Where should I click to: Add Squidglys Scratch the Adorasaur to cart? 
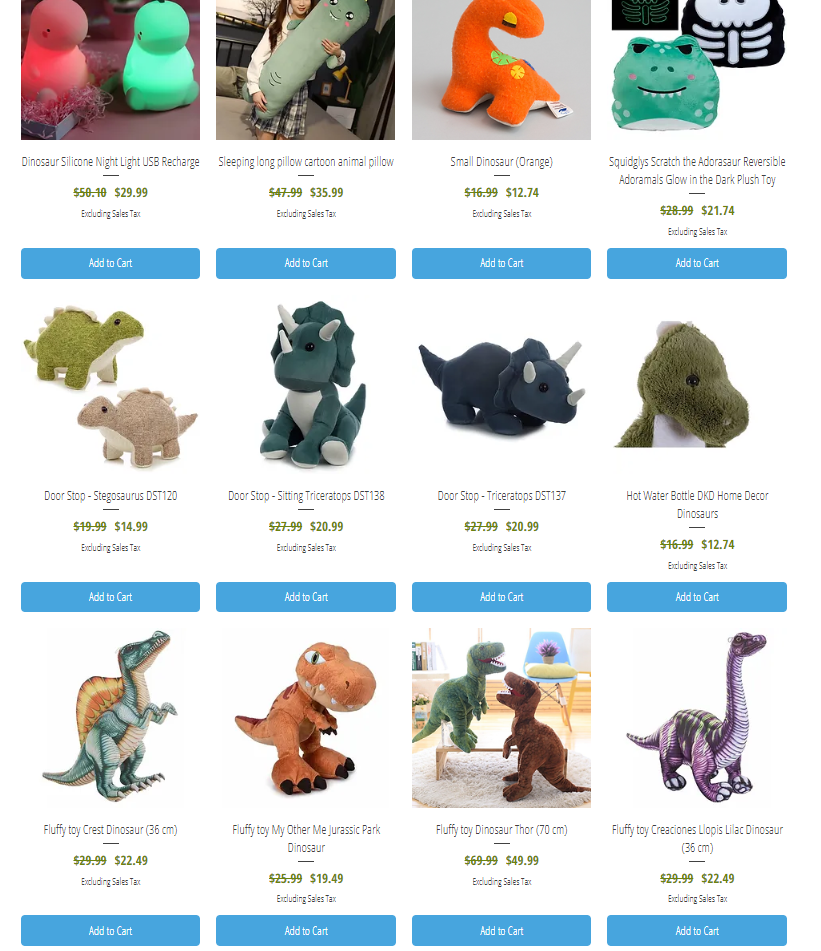[x=697, y=263]
